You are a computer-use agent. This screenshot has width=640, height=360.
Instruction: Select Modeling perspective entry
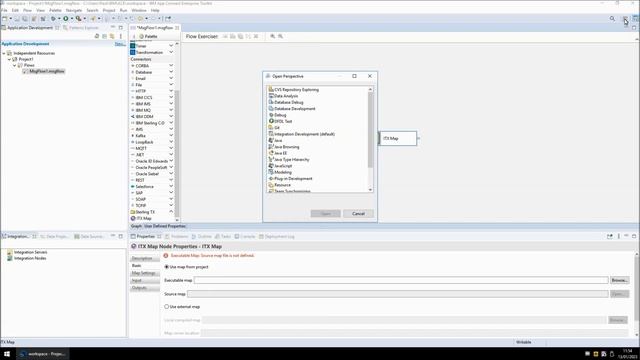(282, 172)
